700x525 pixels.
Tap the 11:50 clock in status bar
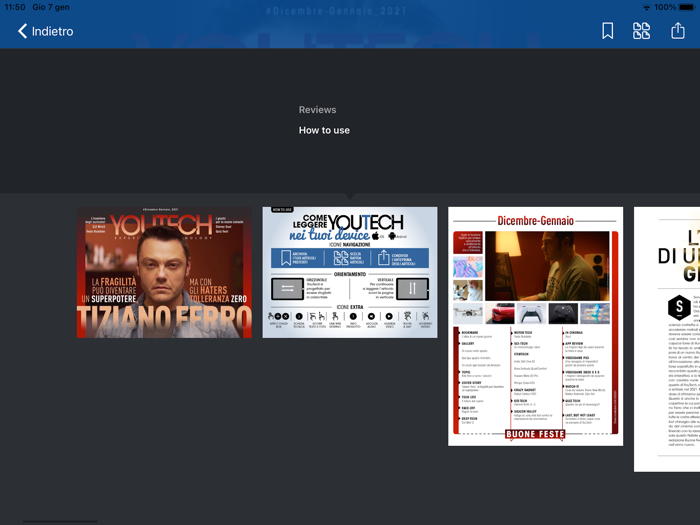[x=15, y=7]
